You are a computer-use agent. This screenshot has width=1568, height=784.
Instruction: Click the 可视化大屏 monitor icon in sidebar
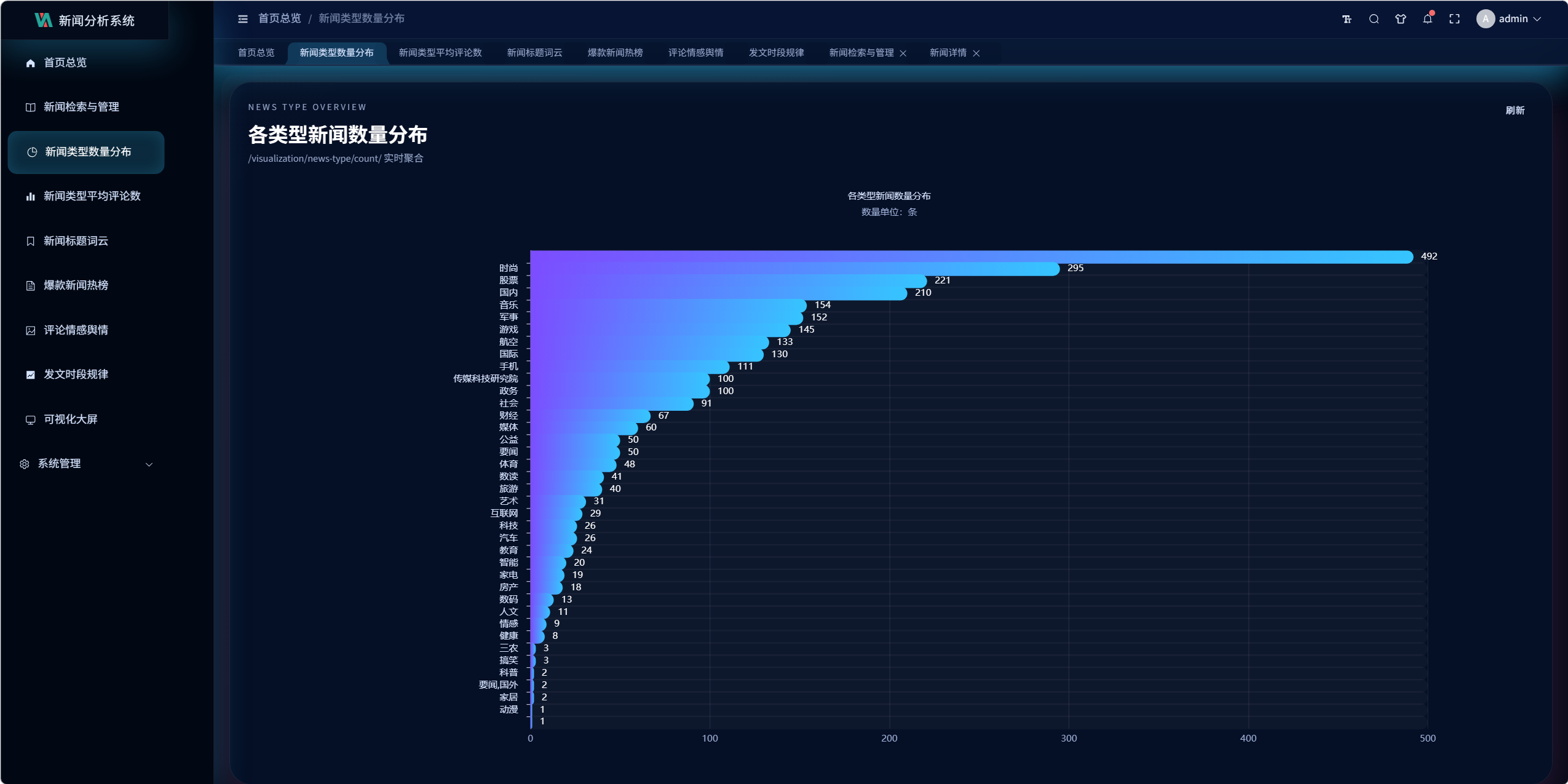(x=30, y=419)
